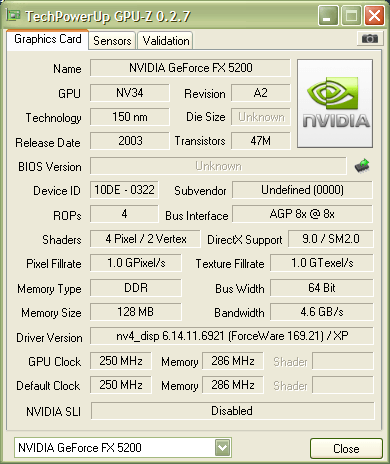Click the empty Shader field in GPU Clock row

pos(343,361)
